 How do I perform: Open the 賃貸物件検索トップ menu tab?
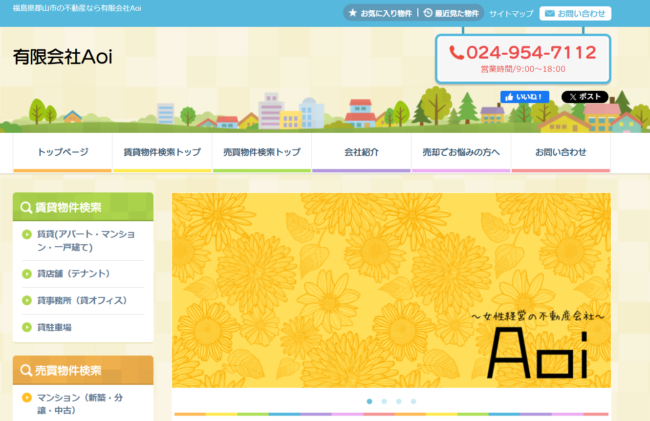(162, 152)
